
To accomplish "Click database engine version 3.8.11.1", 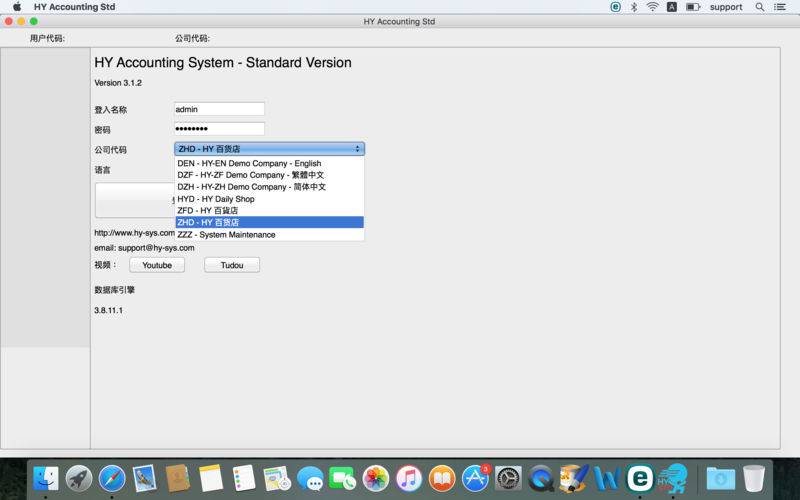I will pos(108,310).
